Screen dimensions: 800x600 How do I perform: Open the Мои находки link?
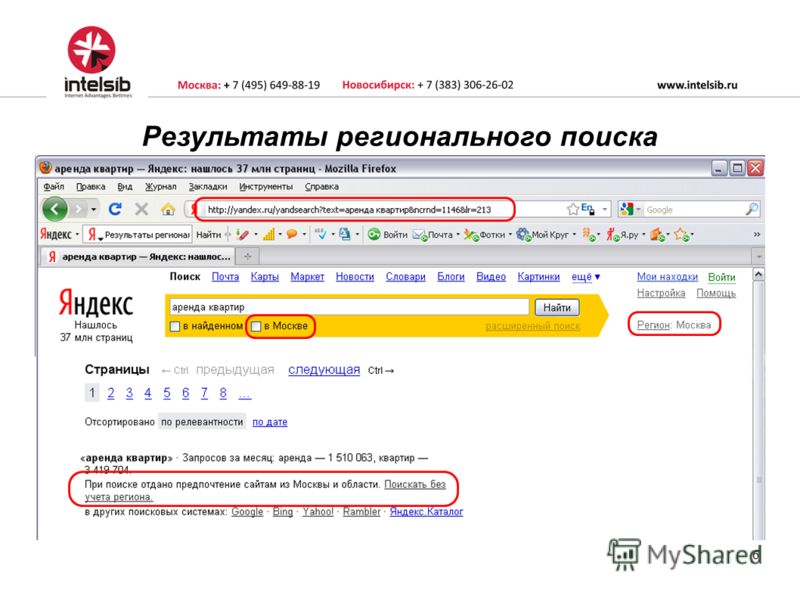(x=667, y=277)
